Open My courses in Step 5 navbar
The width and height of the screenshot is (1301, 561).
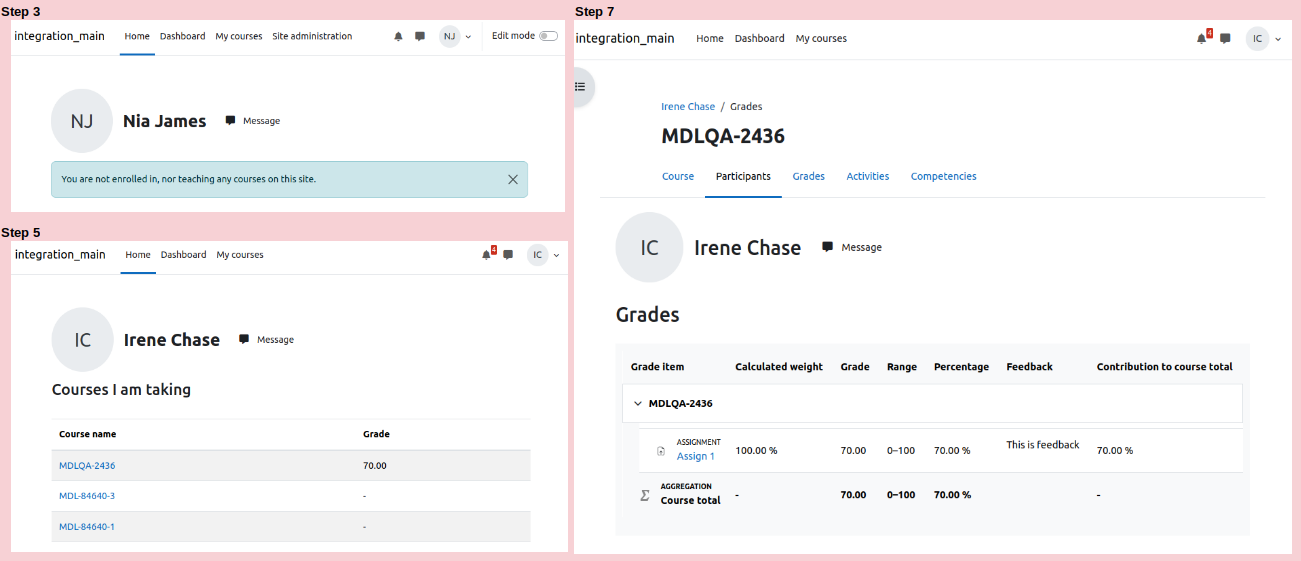point(240,255)
